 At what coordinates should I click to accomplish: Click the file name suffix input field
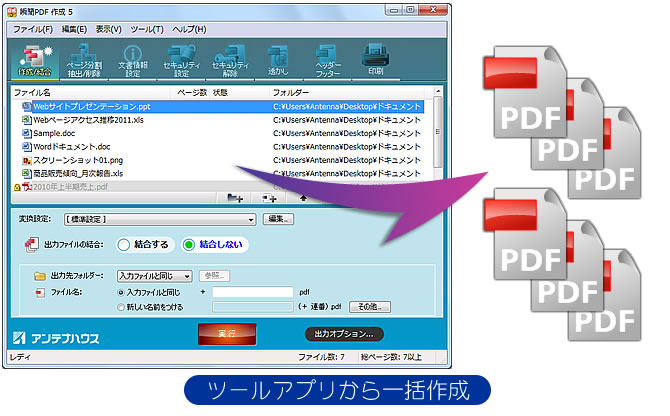[253, 292]
